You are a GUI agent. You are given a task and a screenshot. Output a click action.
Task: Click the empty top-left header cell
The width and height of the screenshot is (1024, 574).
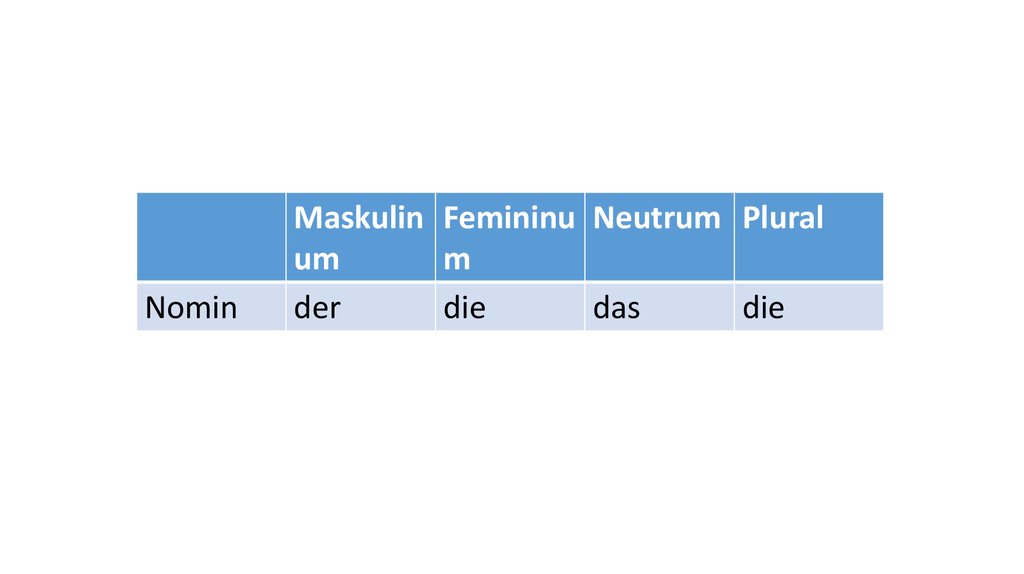pos(211,237)
